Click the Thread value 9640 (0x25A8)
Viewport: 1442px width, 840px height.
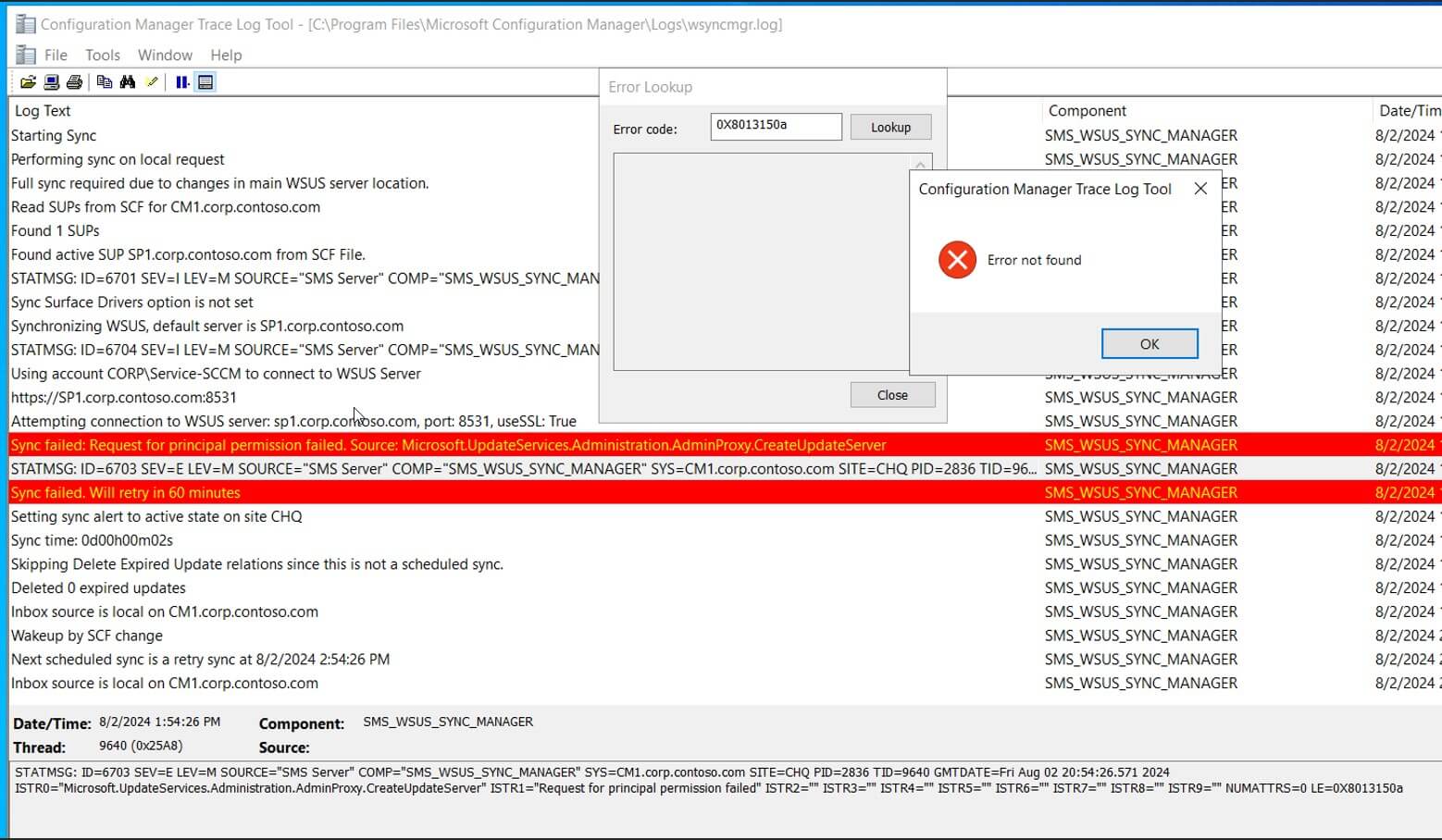141,746
